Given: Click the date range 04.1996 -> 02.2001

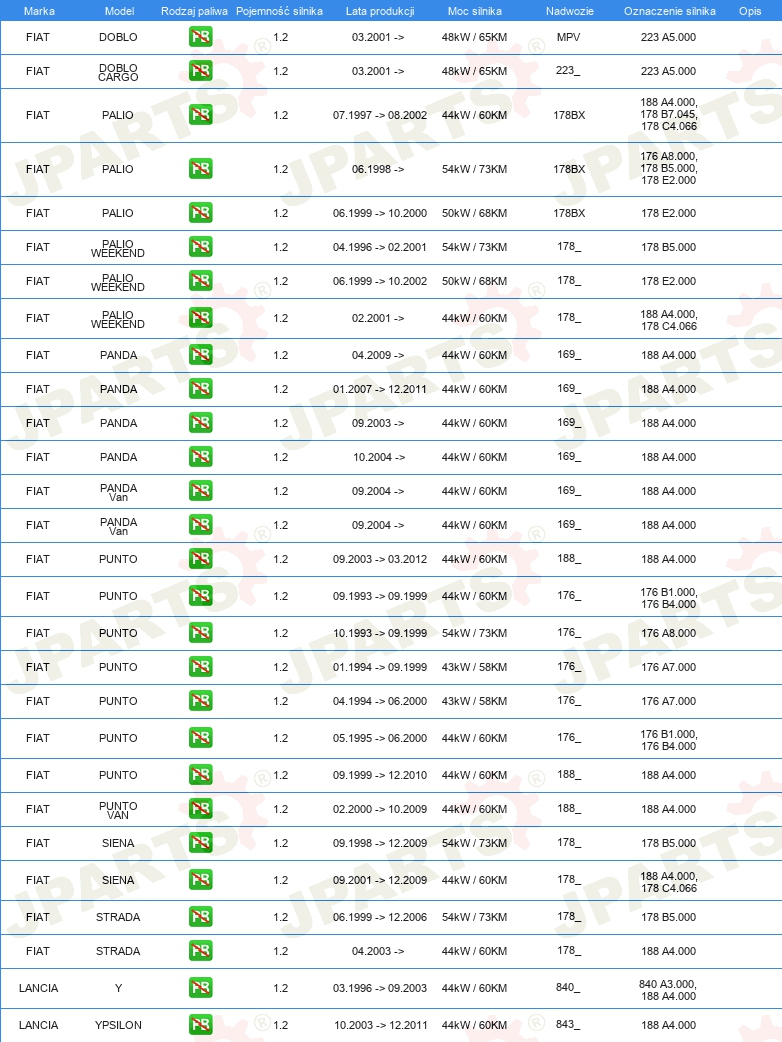Looking at the screenshot, I should (x=380, y=247).
